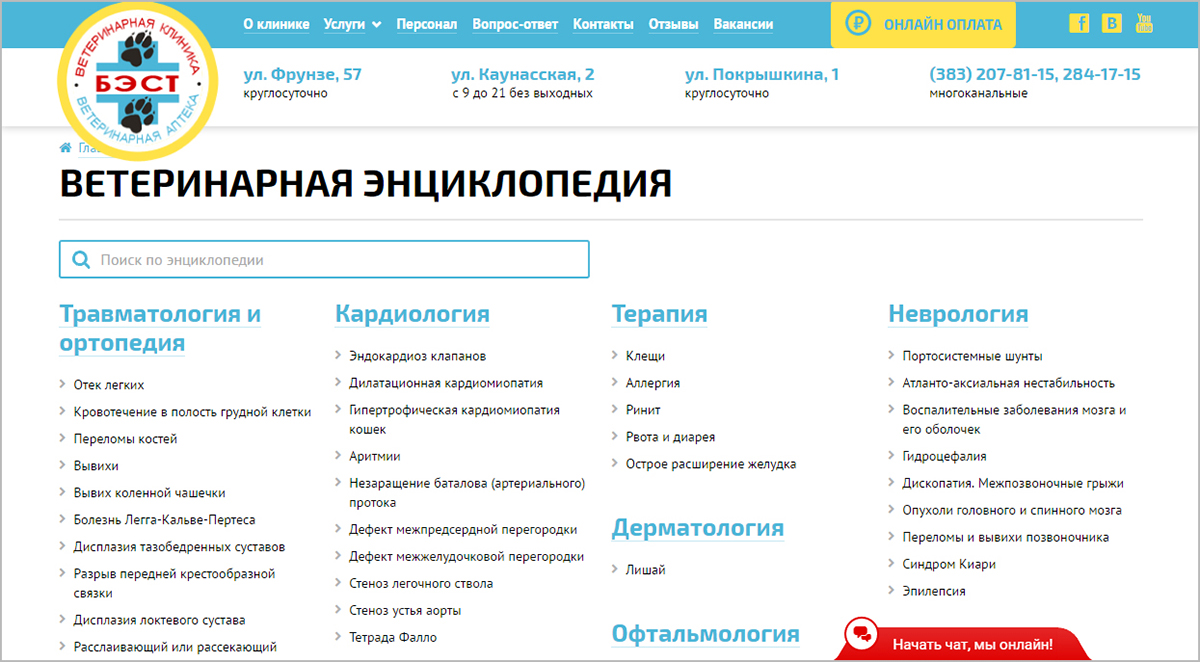Open article Разрыв передней крестообразной связки
This screenshot has height=662, width=1200.
tap(174, 583)
